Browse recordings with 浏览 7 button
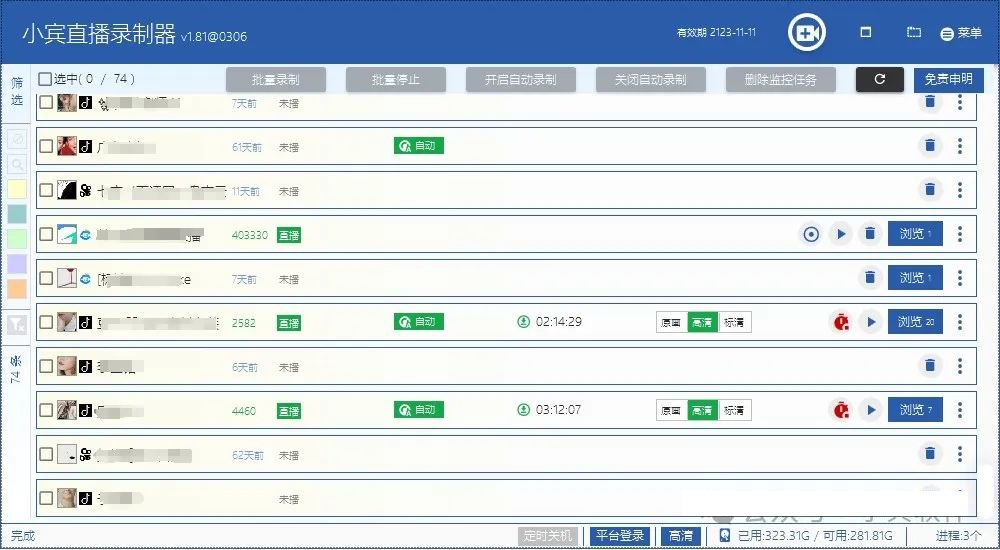 click(x=915, y=410)
